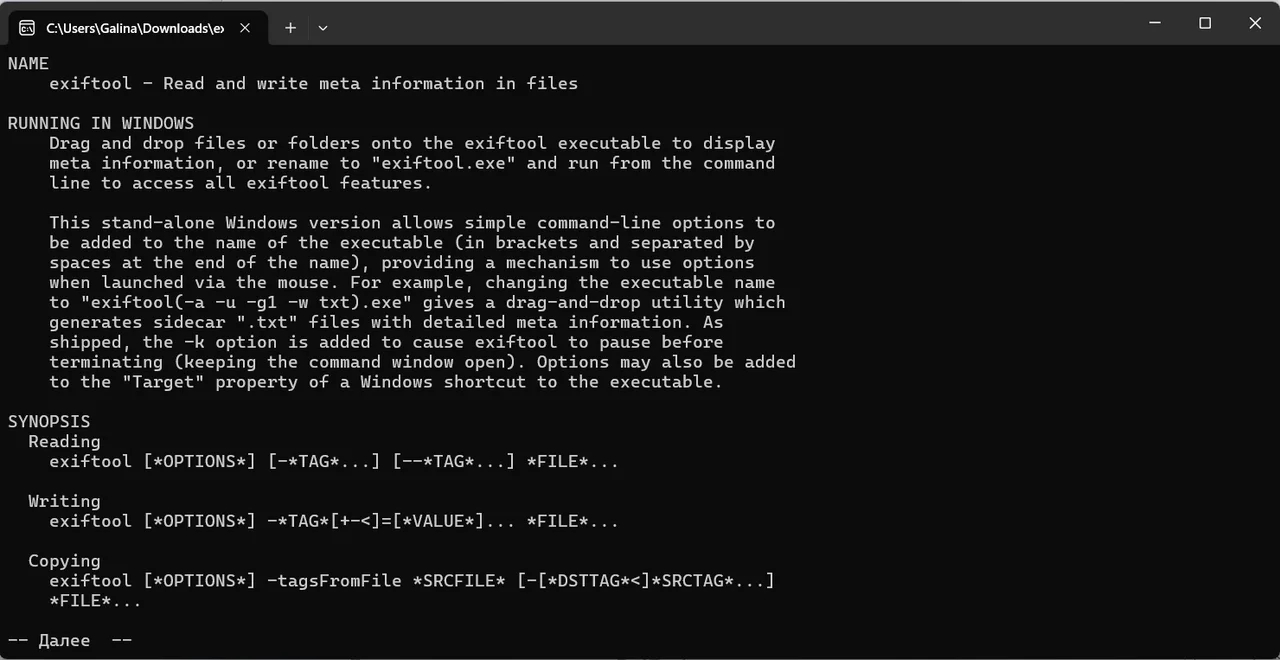
Task: Click the "-- Далее --" pager prompt
Action: pos(70,641)
